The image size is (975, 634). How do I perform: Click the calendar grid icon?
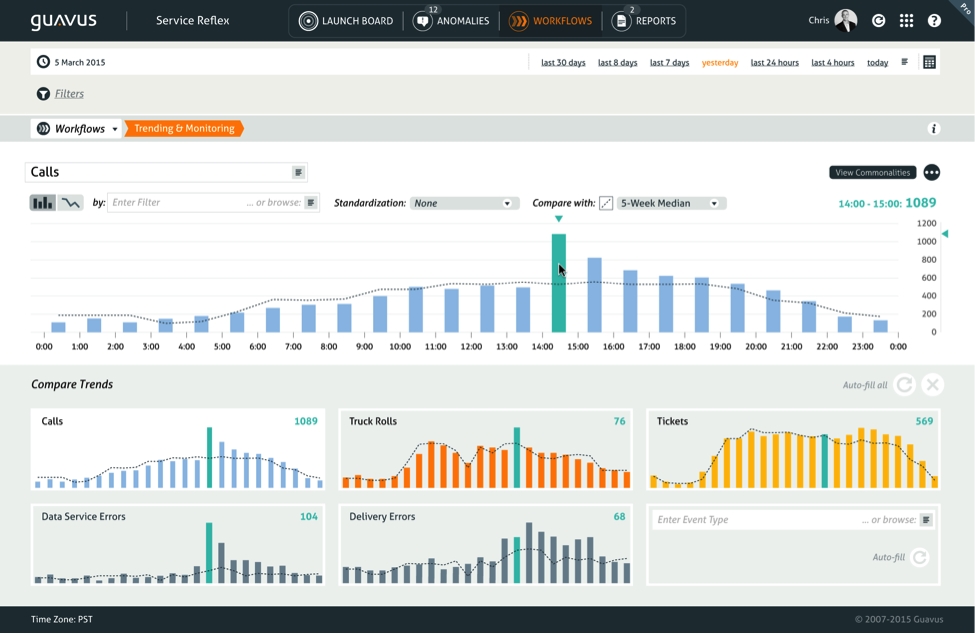point(929,62)
